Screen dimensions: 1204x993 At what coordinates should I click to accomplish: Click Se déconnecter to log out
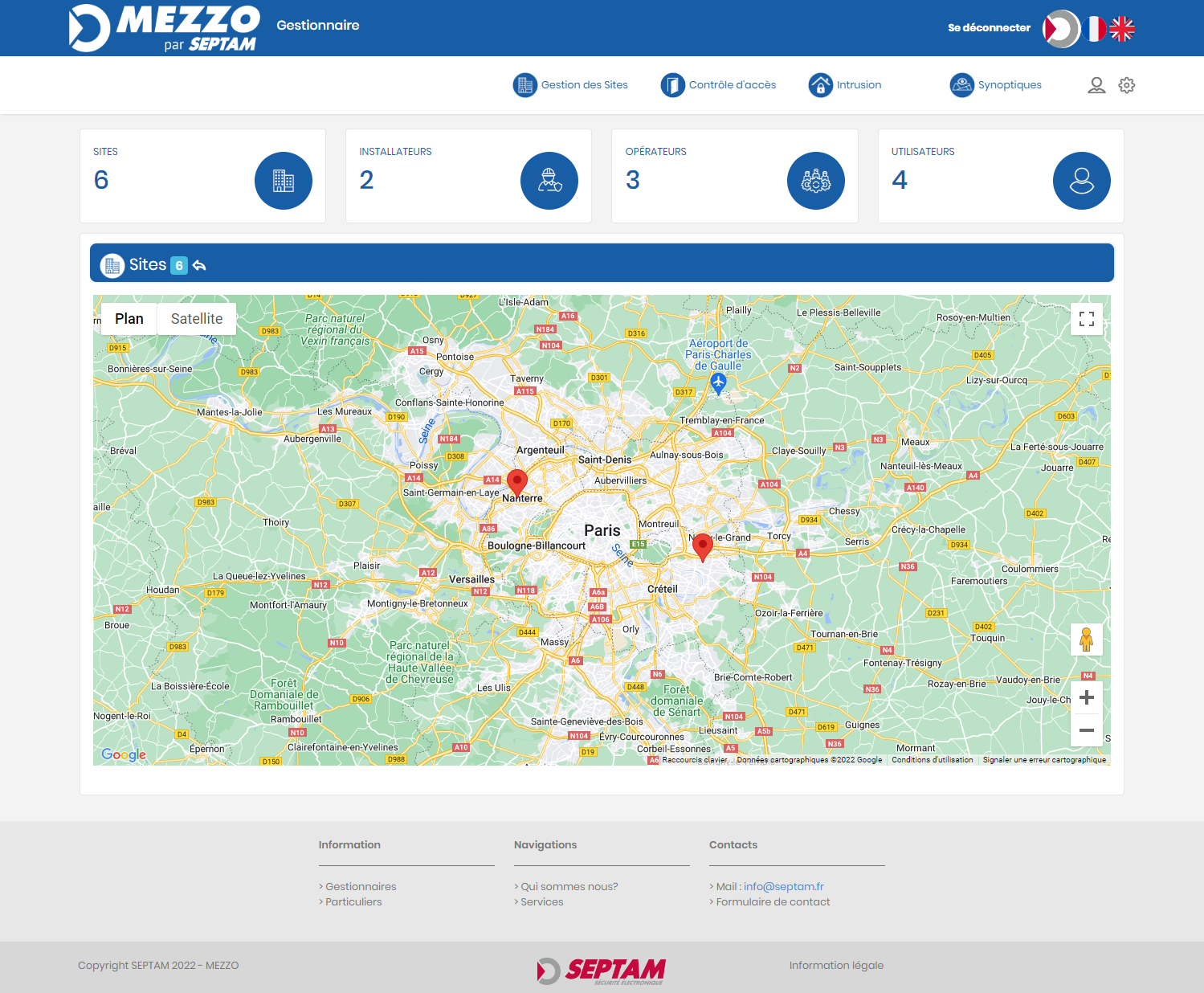click(x=989, y=28)
